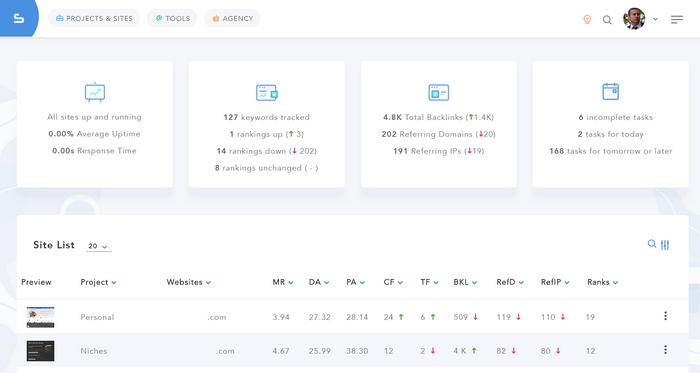Click the orange location pin icon

(588, 19)
